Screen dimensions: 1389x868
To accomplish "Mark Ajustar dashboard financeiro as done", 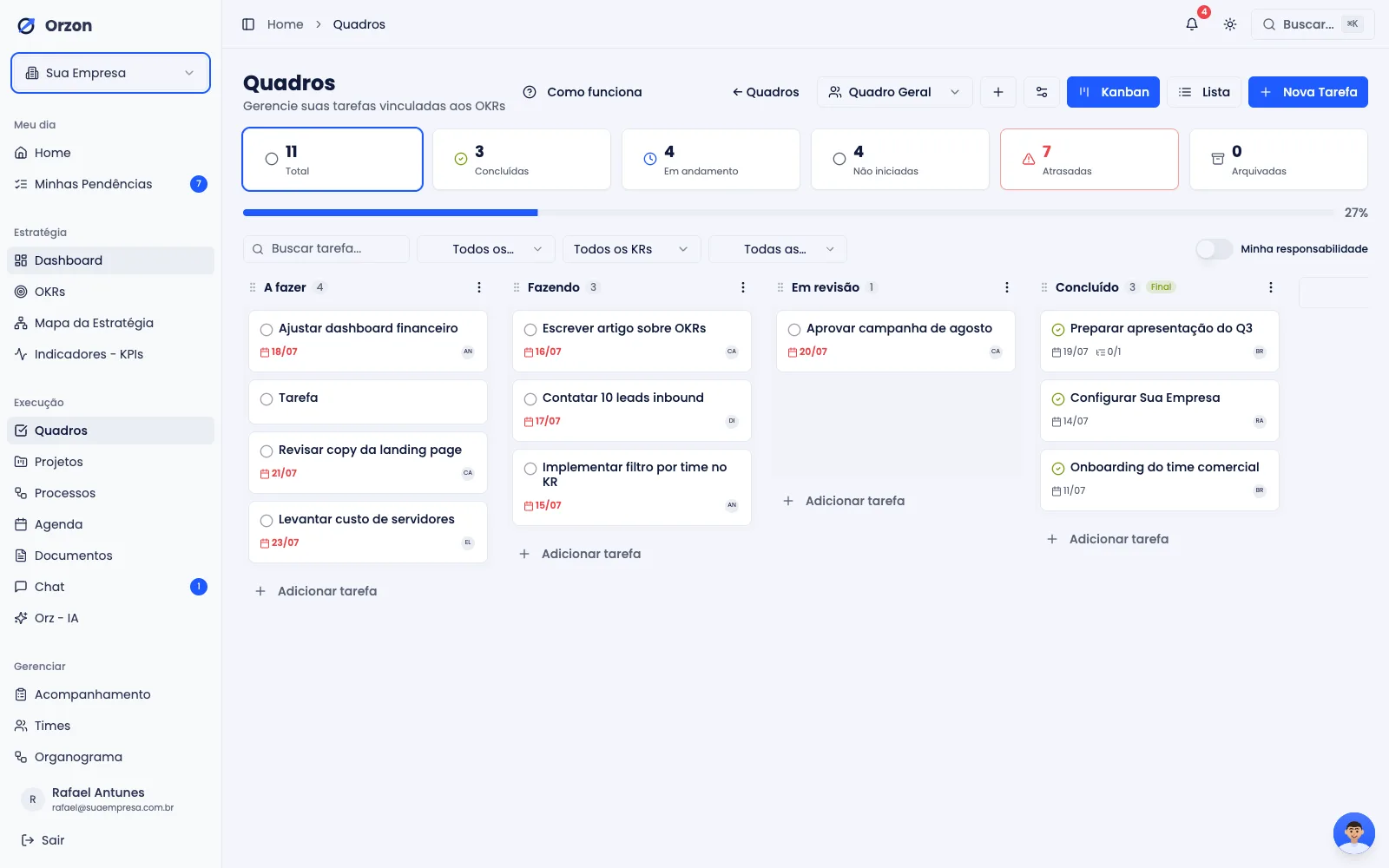I will pyautogui.click(x=267, y=329).
